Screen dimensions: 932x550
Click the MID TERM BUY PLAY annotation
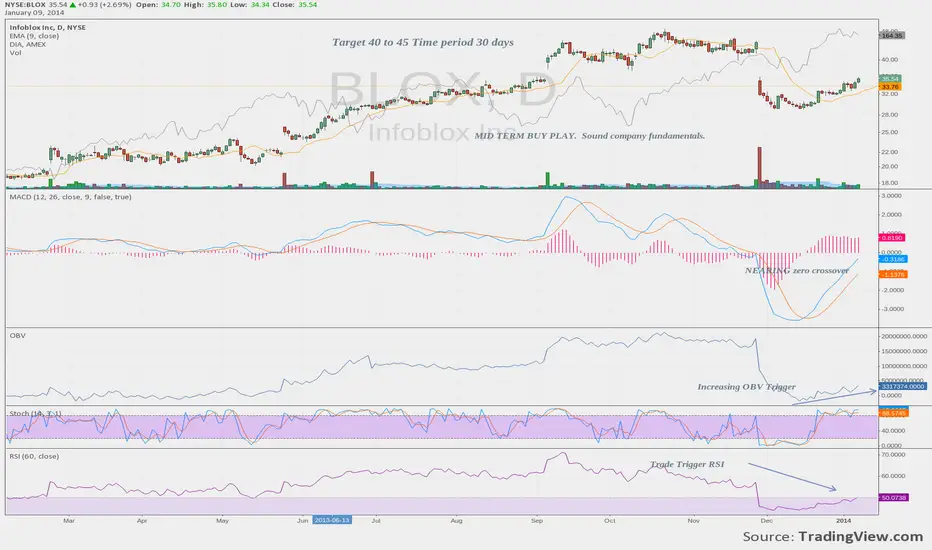[x=589, y=136]
